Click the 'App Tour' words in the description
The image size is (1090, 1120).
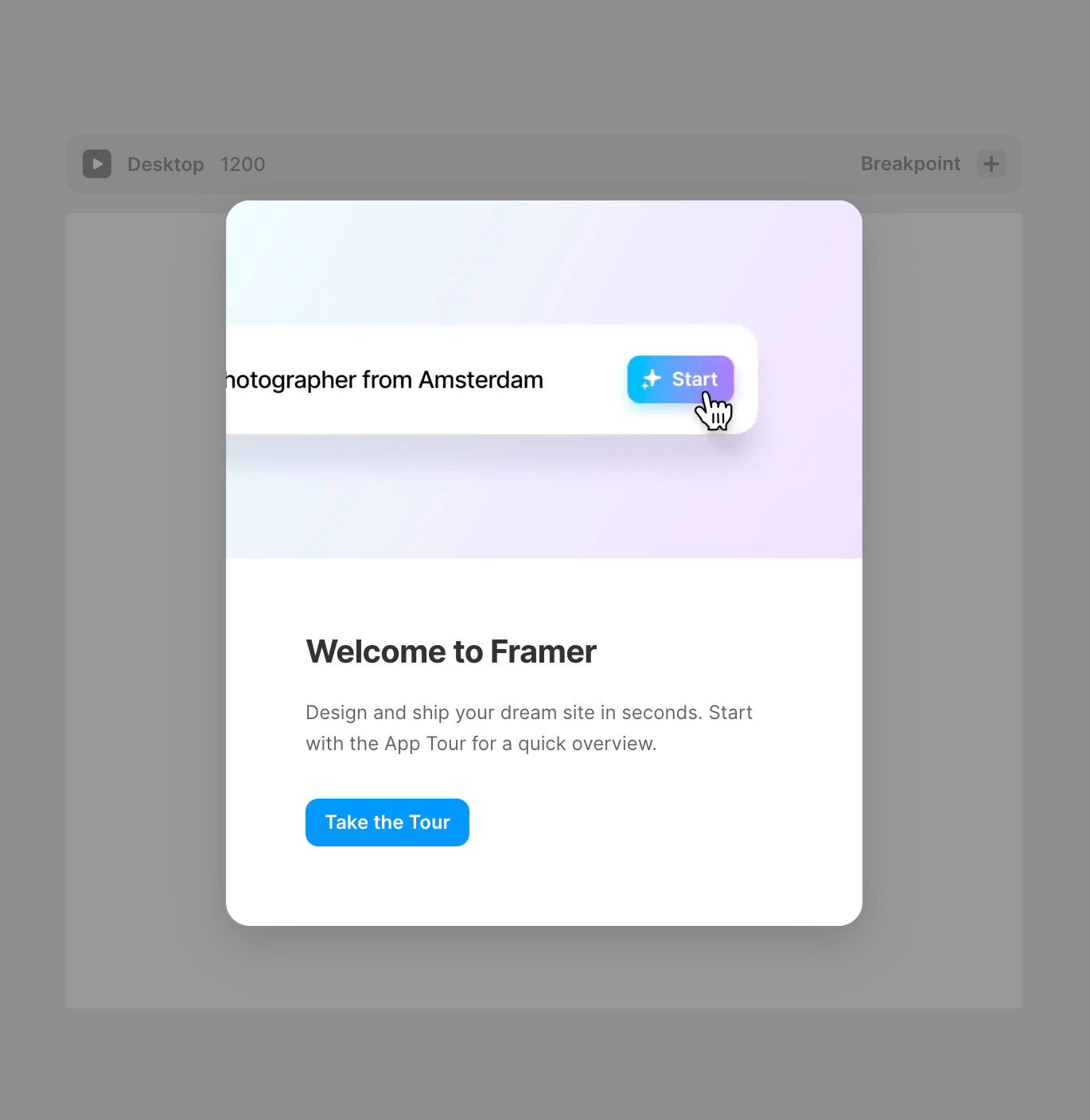[x=425, y=744]
